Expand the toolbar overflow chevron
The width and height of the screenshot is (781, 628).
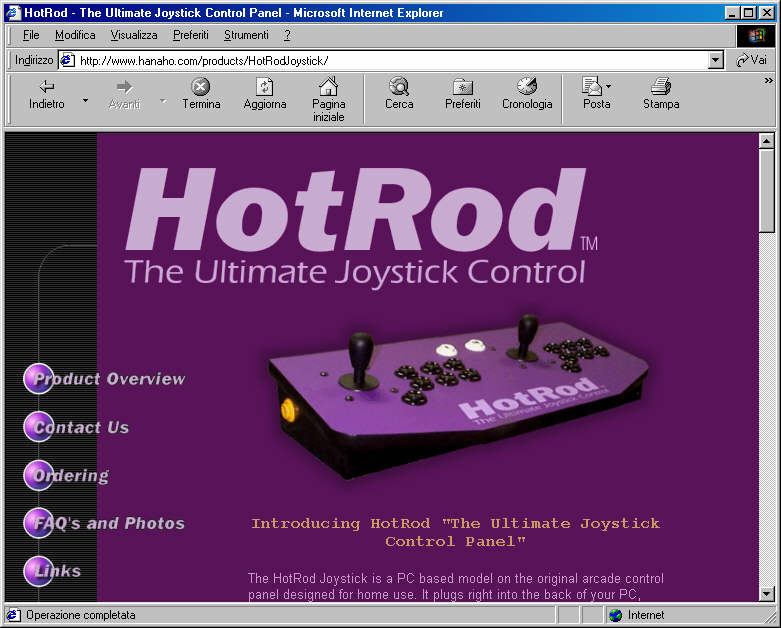pos(769,80)
